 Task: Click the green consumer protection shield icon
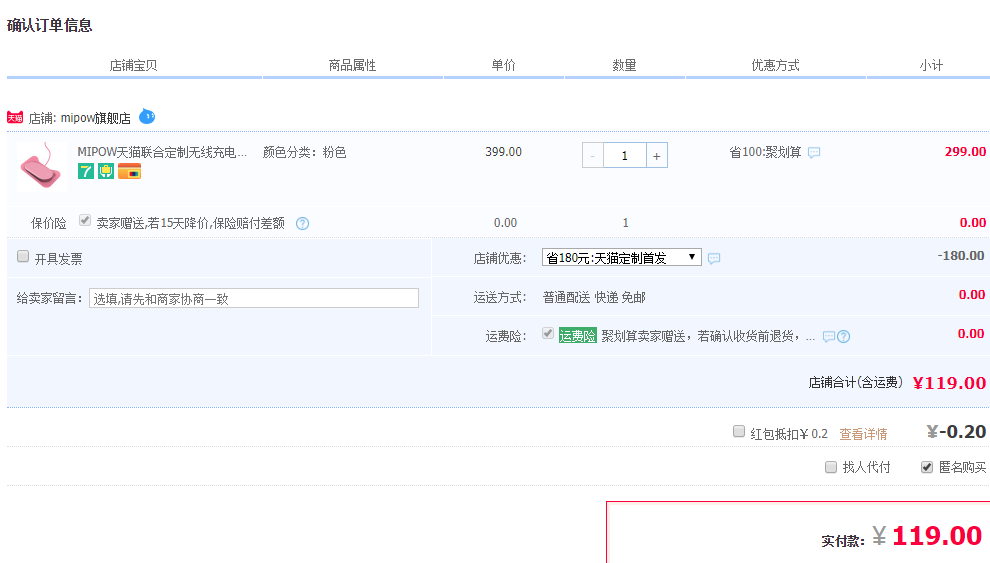coord(106,171)
